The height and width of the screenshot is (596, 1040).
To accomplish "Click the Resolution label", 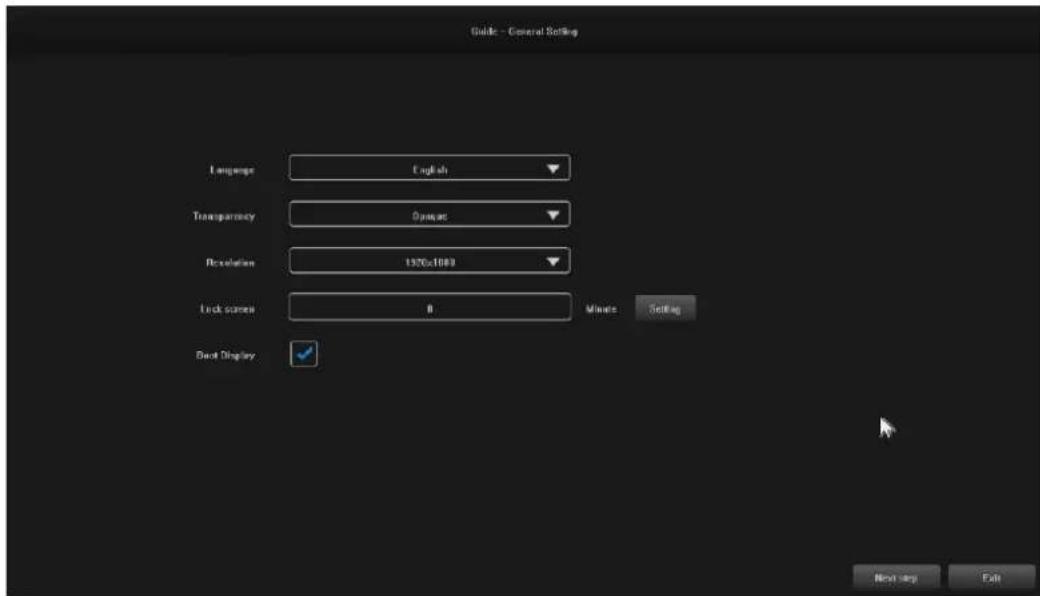I will [x=230, y=263].
